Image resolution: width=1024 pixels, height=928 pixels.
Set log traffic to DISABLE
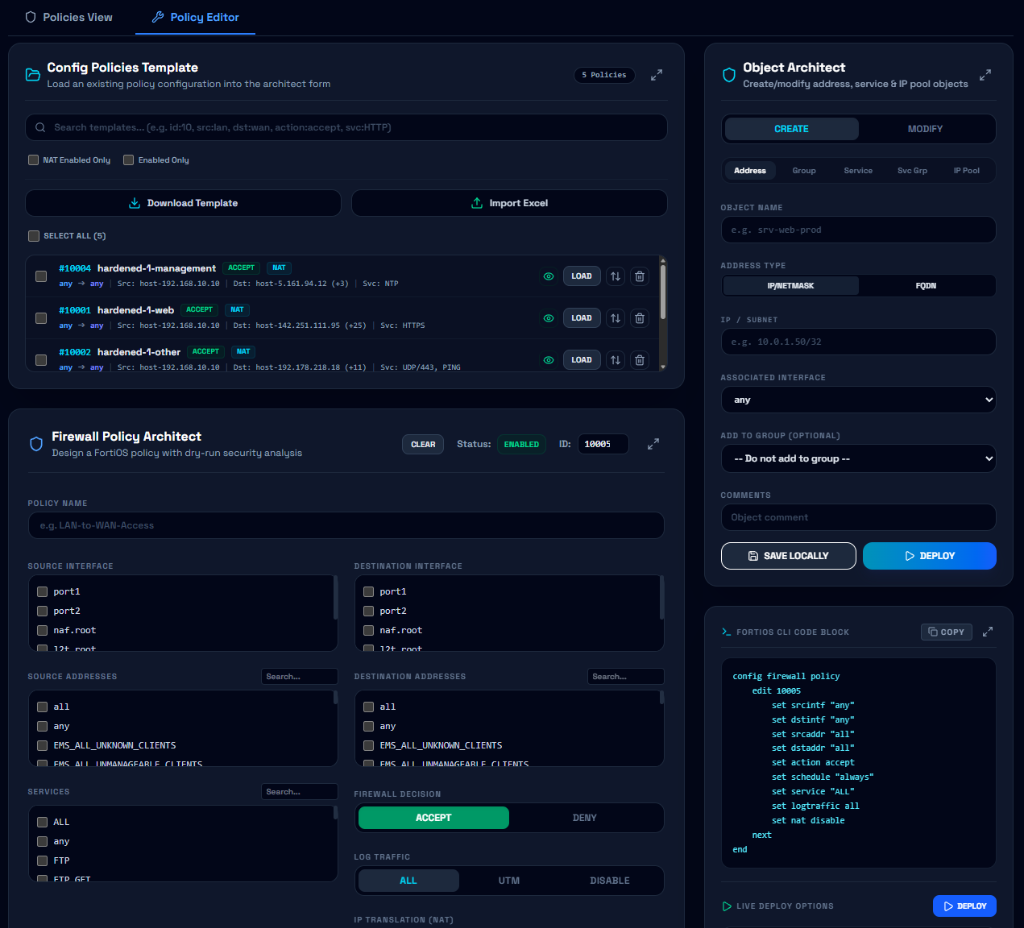coord(609,880)
